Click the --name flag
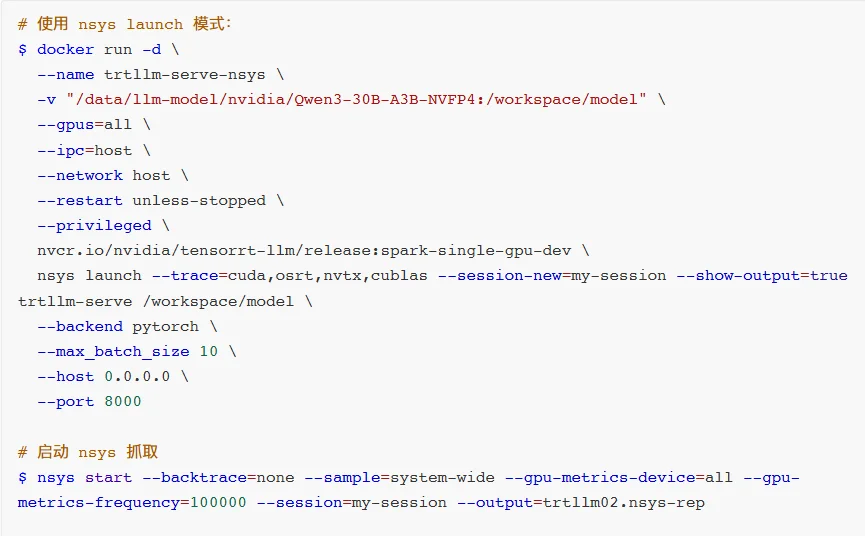The height and width of the screenshot is (536, 865). click(66, 74)
